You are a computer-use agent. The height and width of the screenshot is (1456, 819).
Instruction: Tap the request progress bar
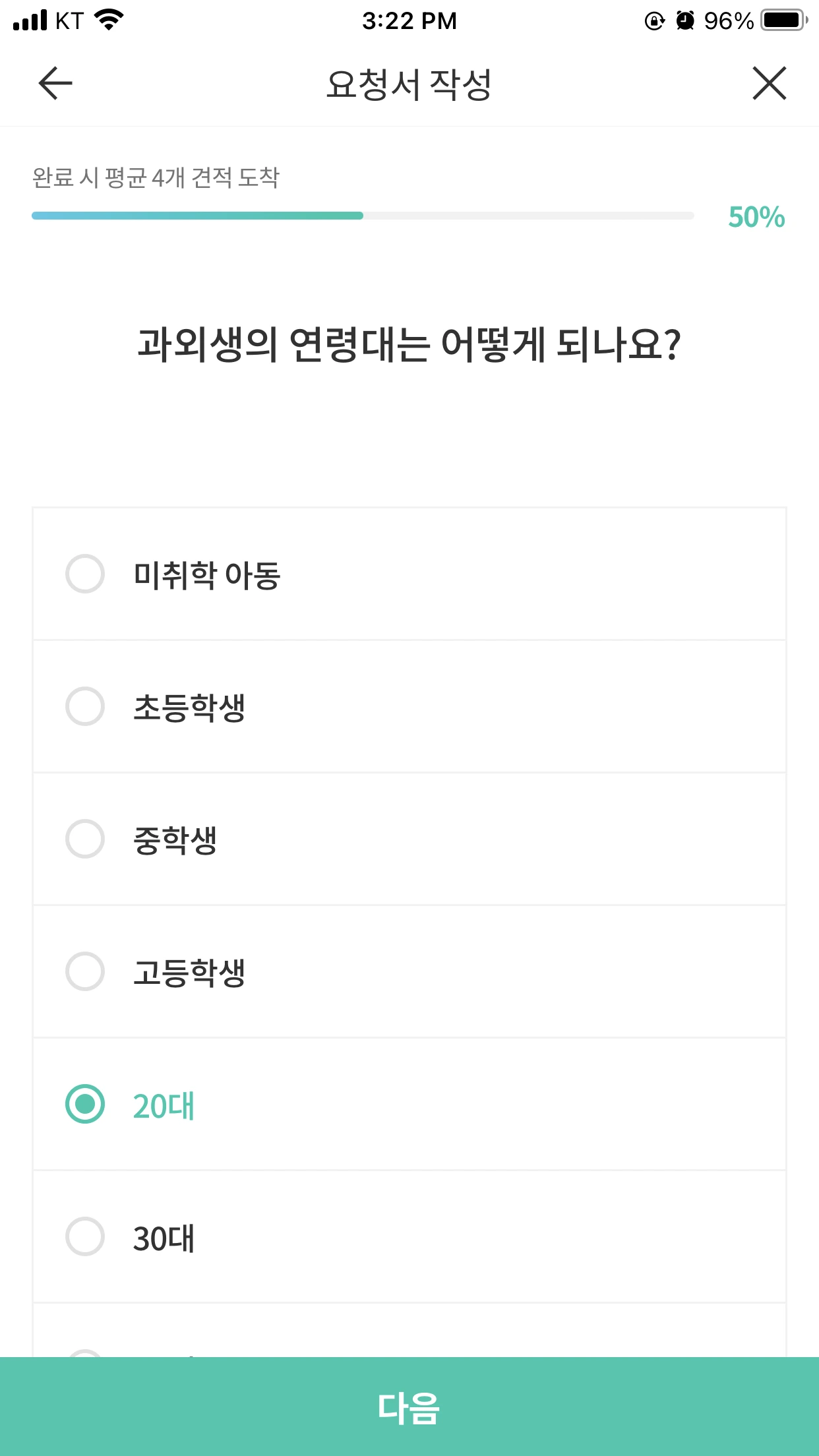363,216
